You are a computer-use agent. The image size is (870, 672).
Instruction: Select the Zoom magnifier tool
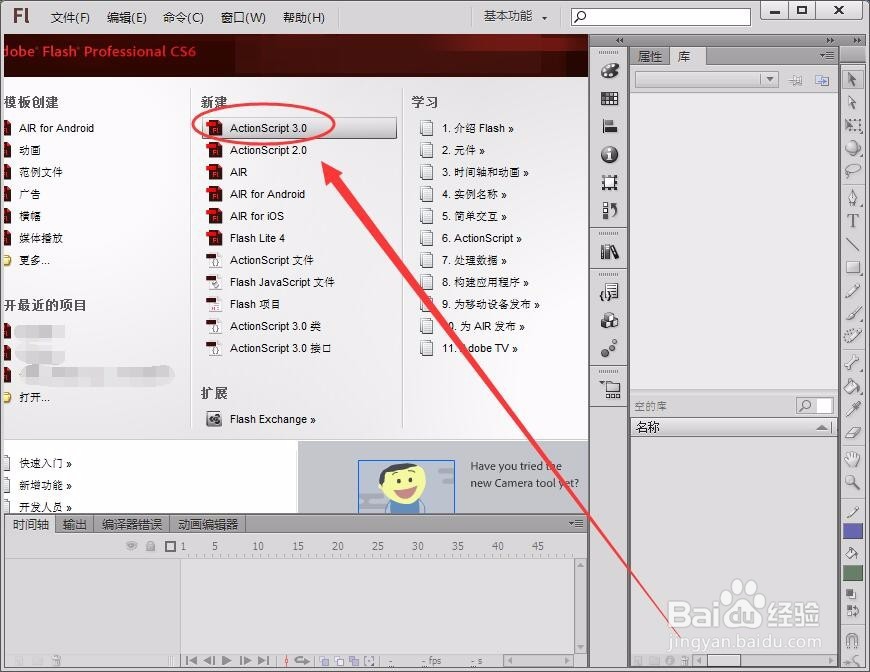tap(852, 482)
